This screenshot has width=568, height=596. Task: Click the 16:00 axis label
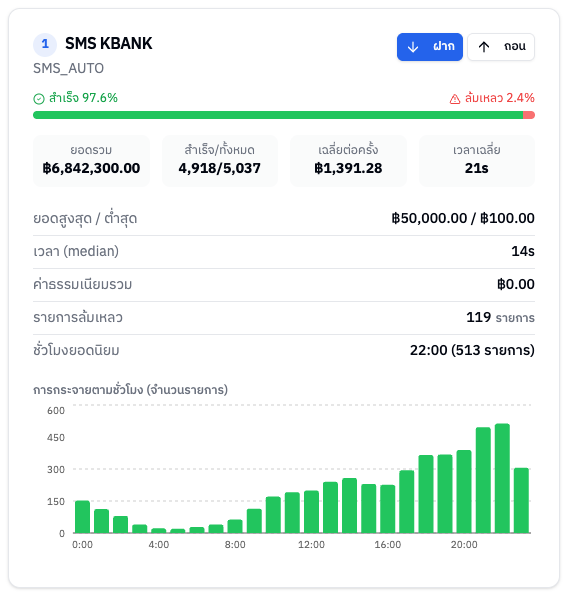pyautogui.click(x=387, y=545)
